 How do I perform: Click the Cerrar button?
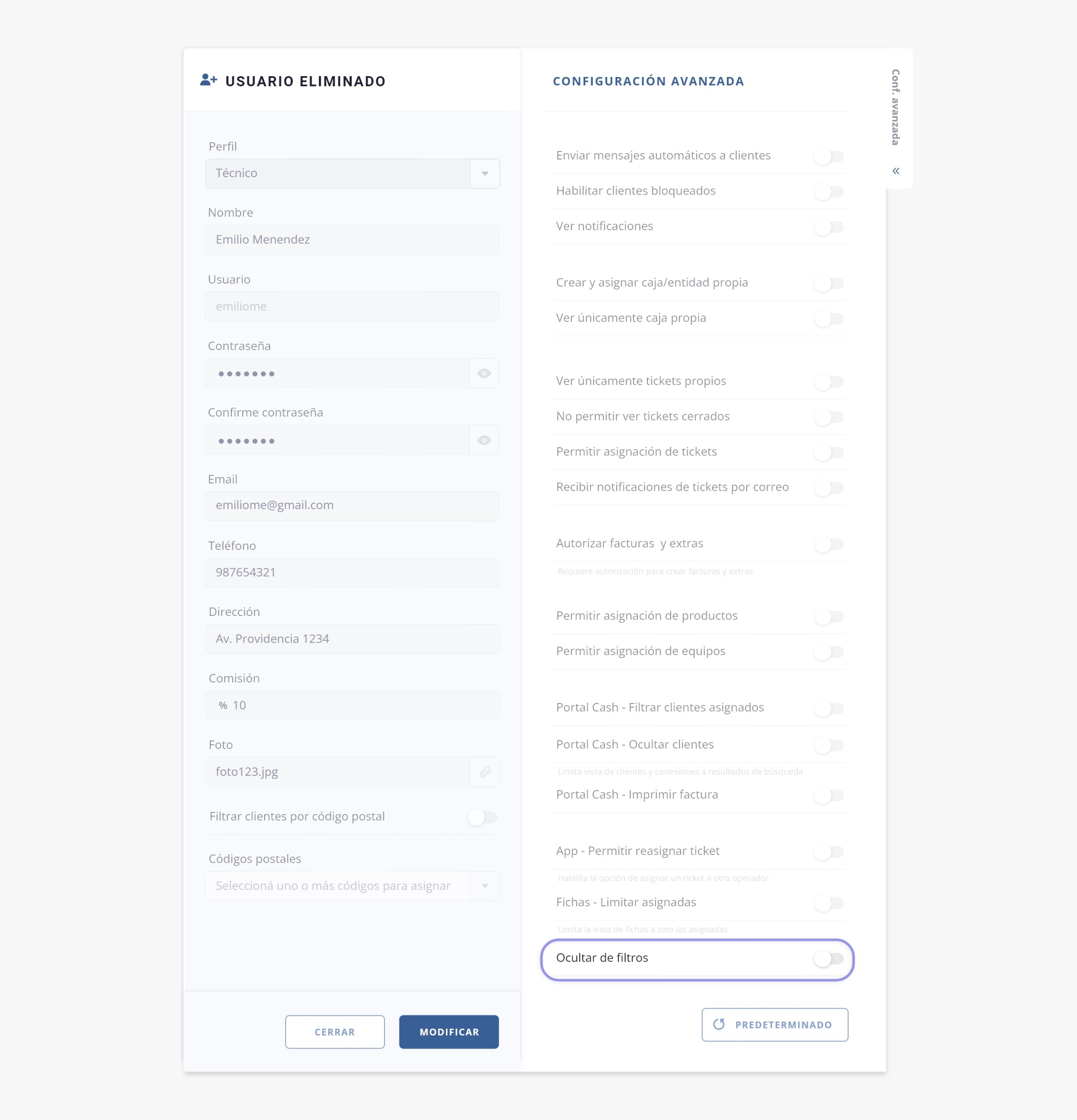(x=335, y=1032)
